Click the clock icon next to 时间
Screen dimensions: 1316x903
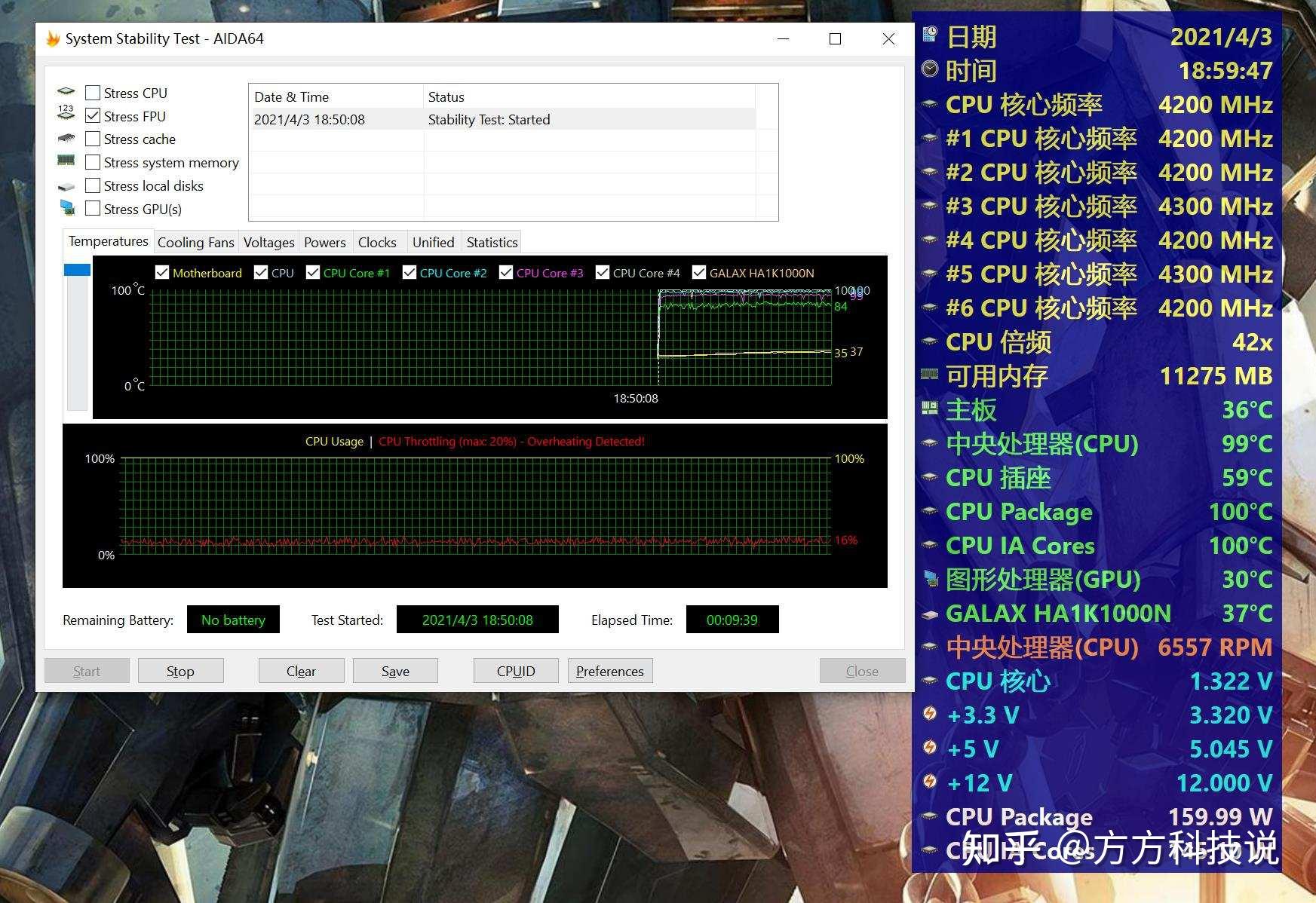(x=929, y=70)
